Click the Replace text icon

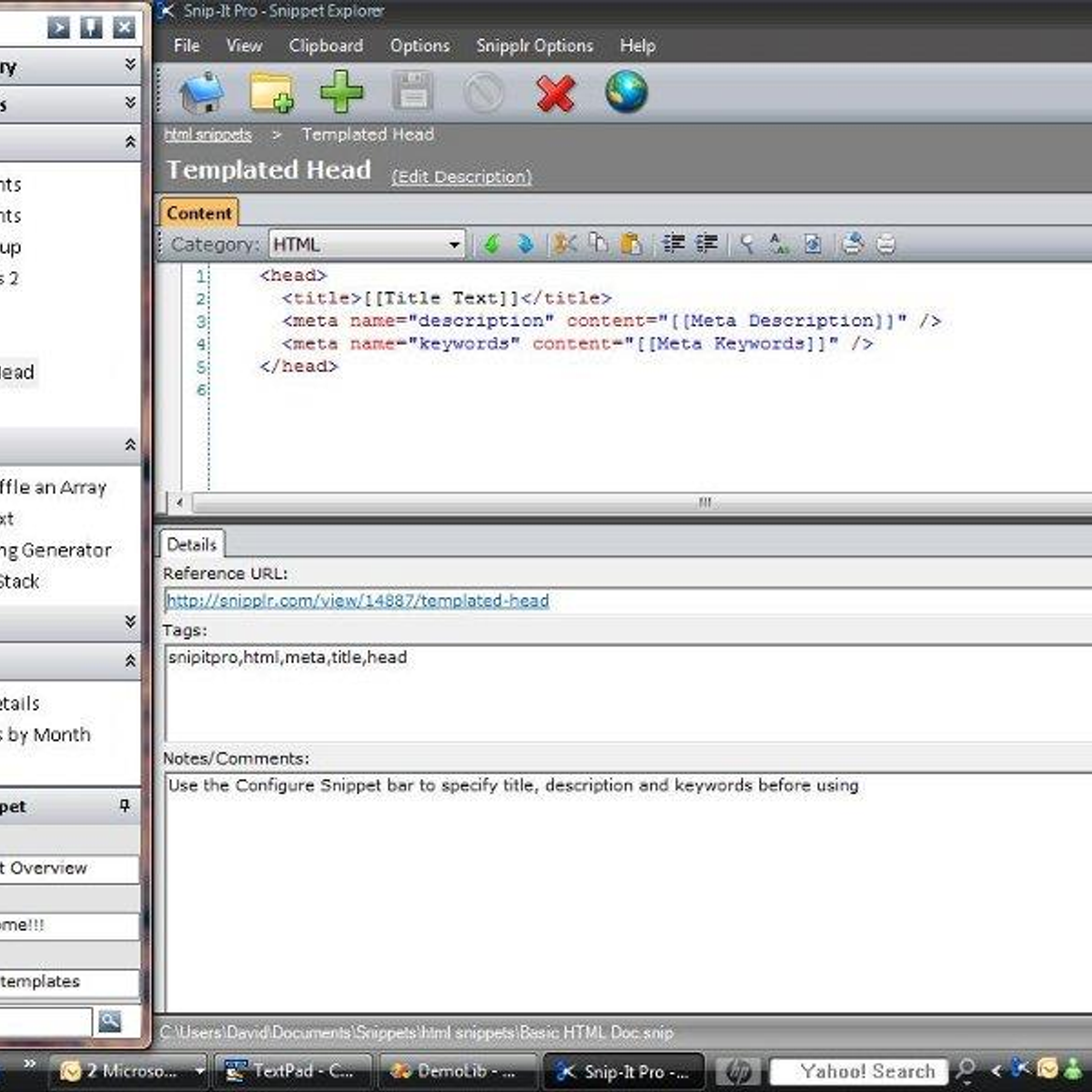(x=779, y=244)
